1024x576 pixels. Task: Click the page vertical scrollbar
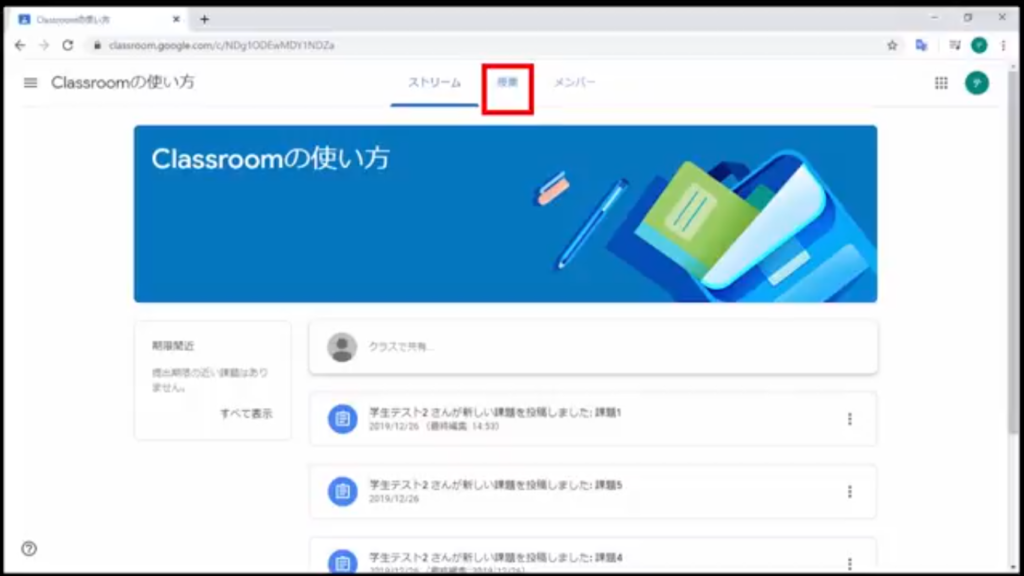click(1013, 251)
